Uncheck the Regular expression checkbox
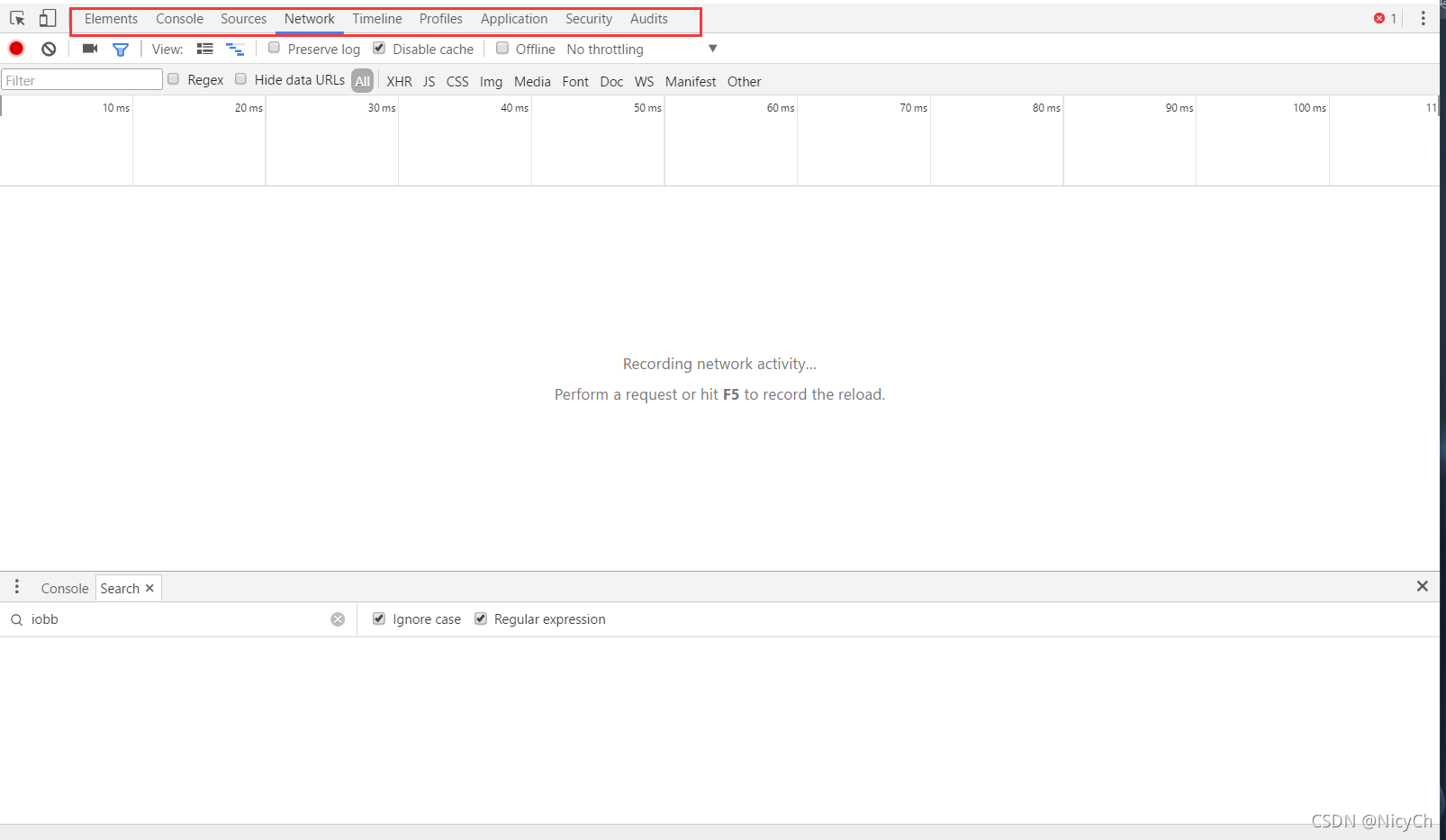1446x840 pixels. (481, 619)
